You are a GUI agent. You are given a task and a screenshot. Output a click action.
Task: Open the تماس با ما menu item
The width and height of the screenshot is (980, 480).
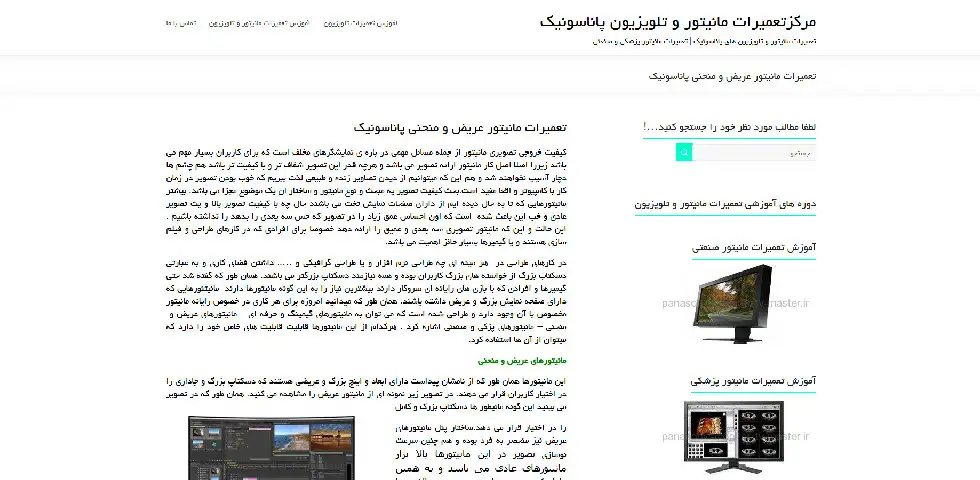[x=181, y=23]
